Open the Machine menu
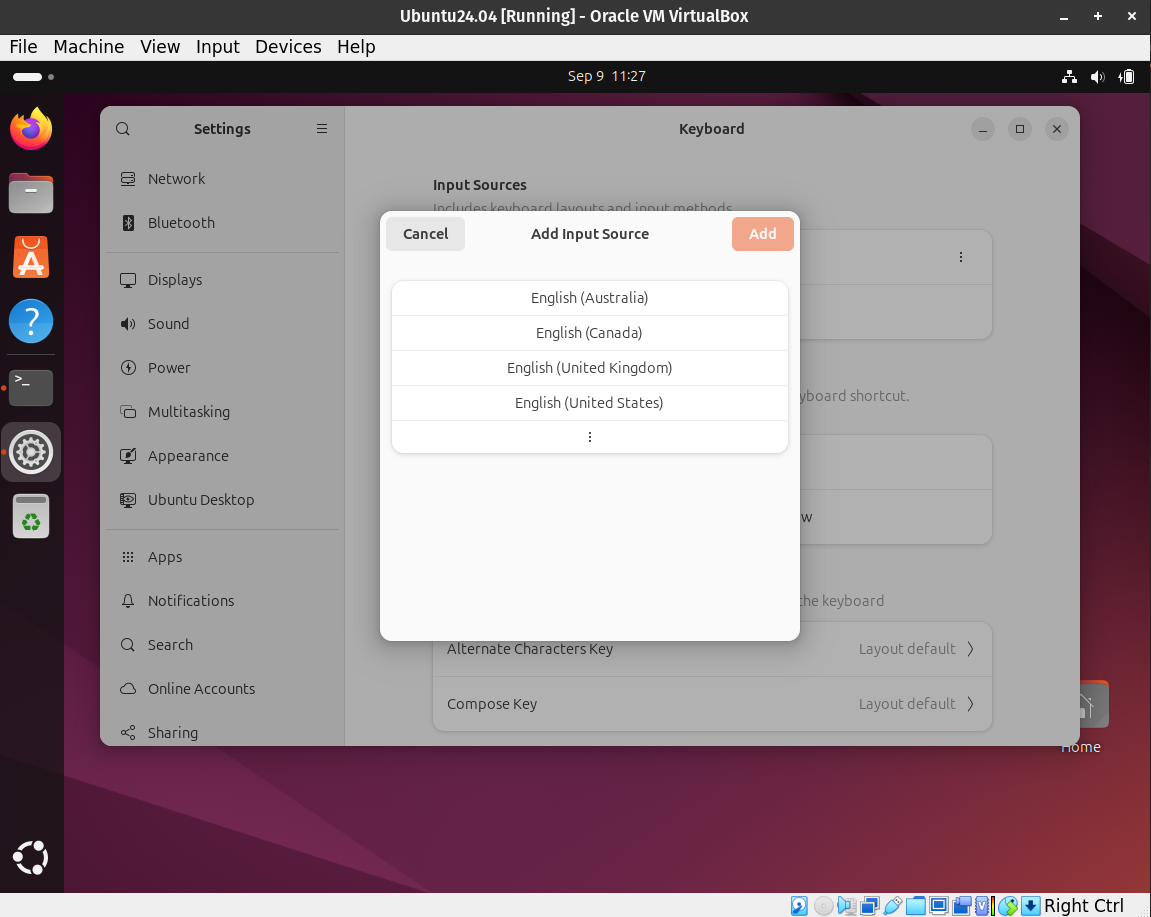This screenshot has height=917, width=1151. [x=89, y=47]
